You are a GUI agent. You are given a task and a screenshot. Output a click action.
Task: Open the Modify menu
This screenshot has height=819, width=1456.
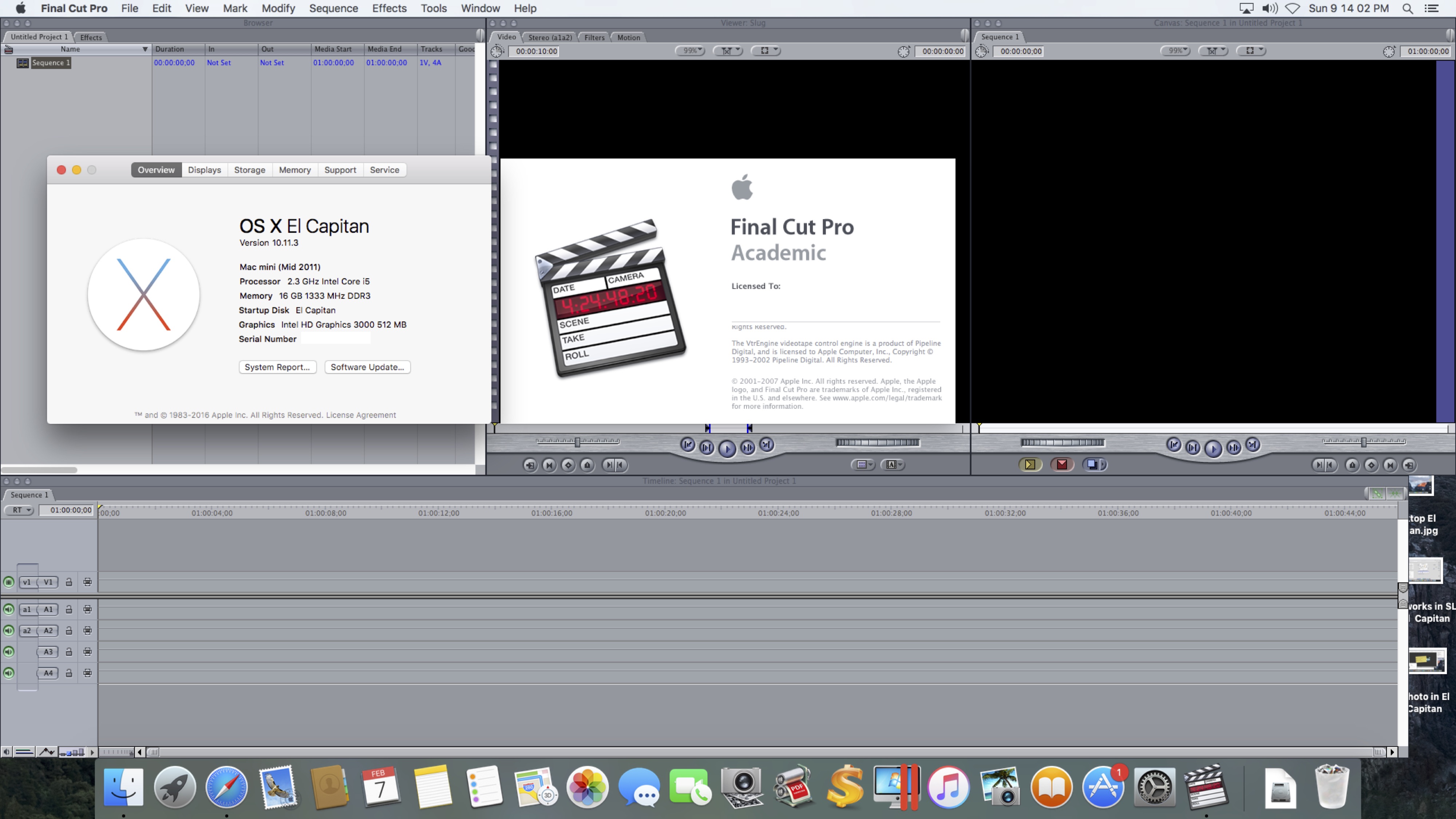(x=278, y=8)
